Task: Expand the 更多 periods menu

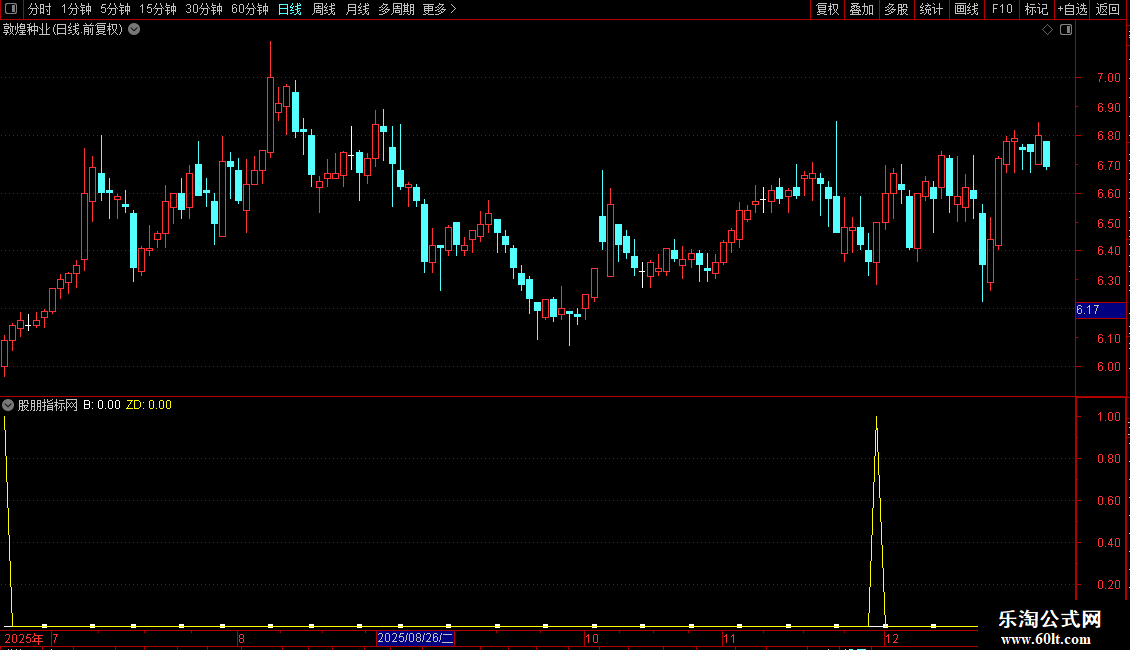Action: 440,9
